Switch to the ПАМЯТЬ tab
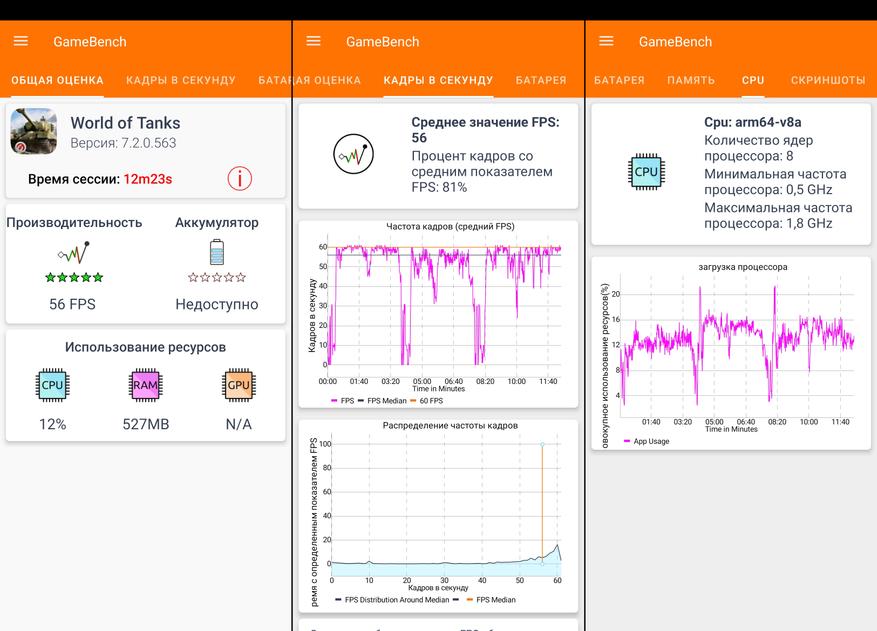Image resolution: width=877 pixels, height=631 pixels. pos(691,80)
